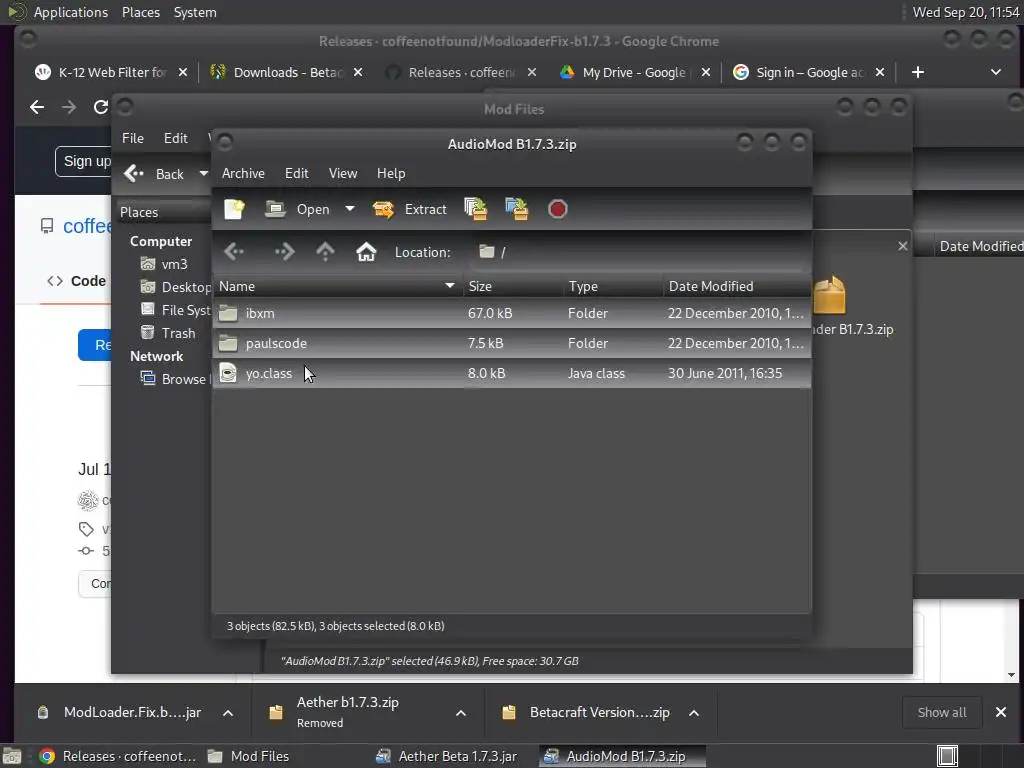This screenshot has height=768, width=1024.
Task: Go back in Chrome browser
Action: click(37, 107)
